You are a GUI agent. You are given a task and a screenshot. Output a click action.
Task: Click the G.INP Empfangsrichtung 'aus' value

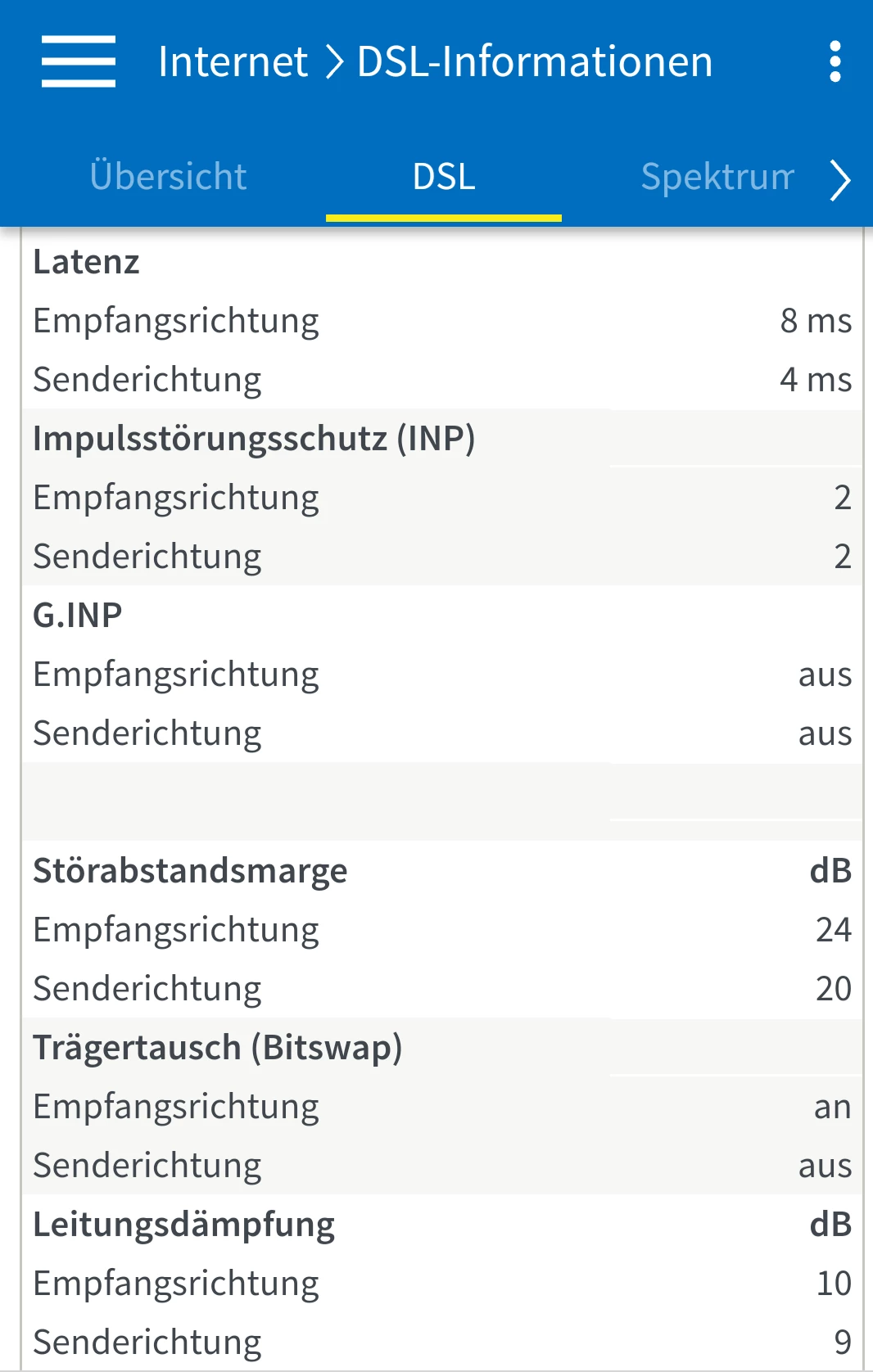pyautogui.click(x=825, y=675)
